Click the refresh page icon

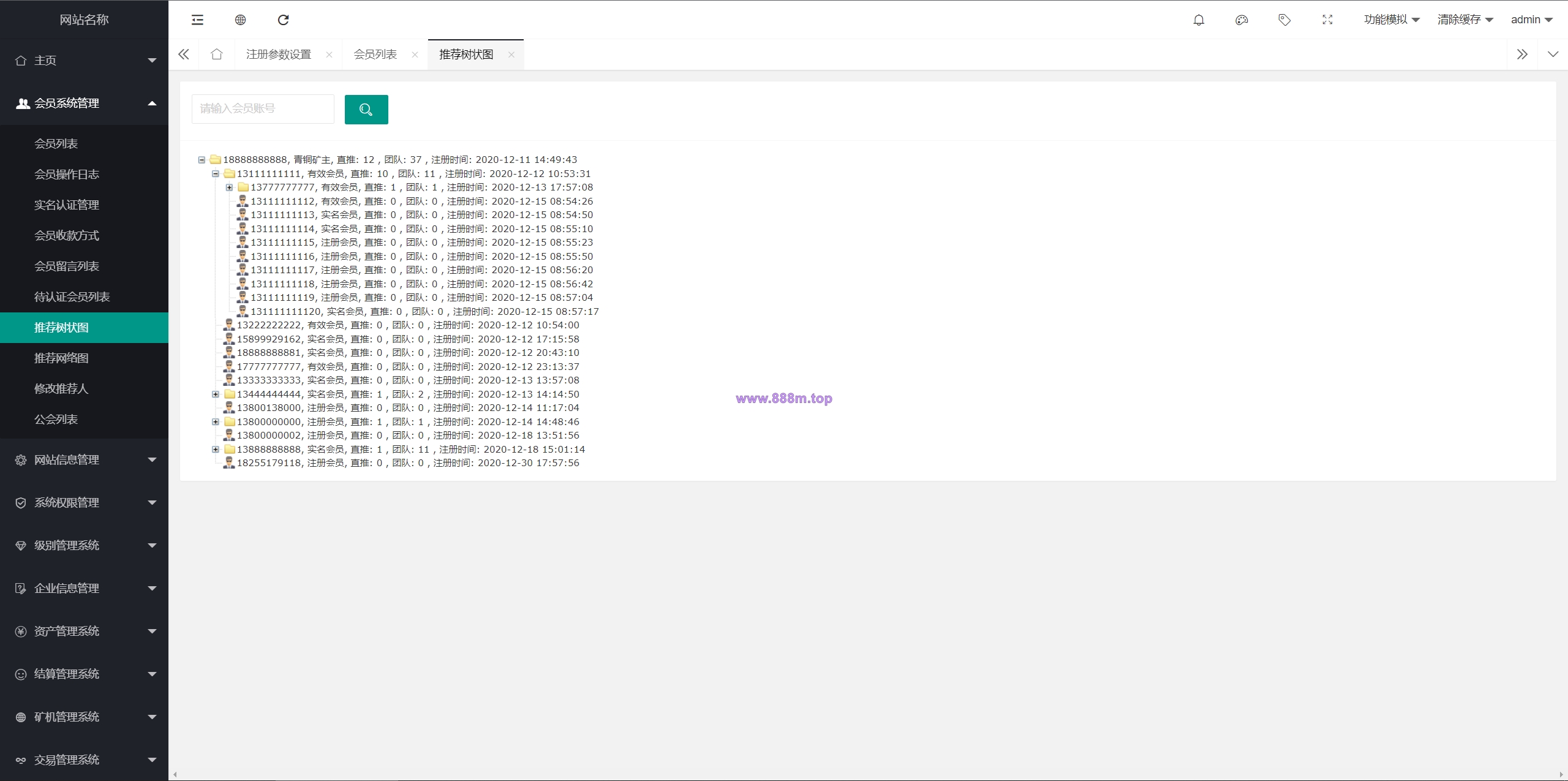pos(283,20)
